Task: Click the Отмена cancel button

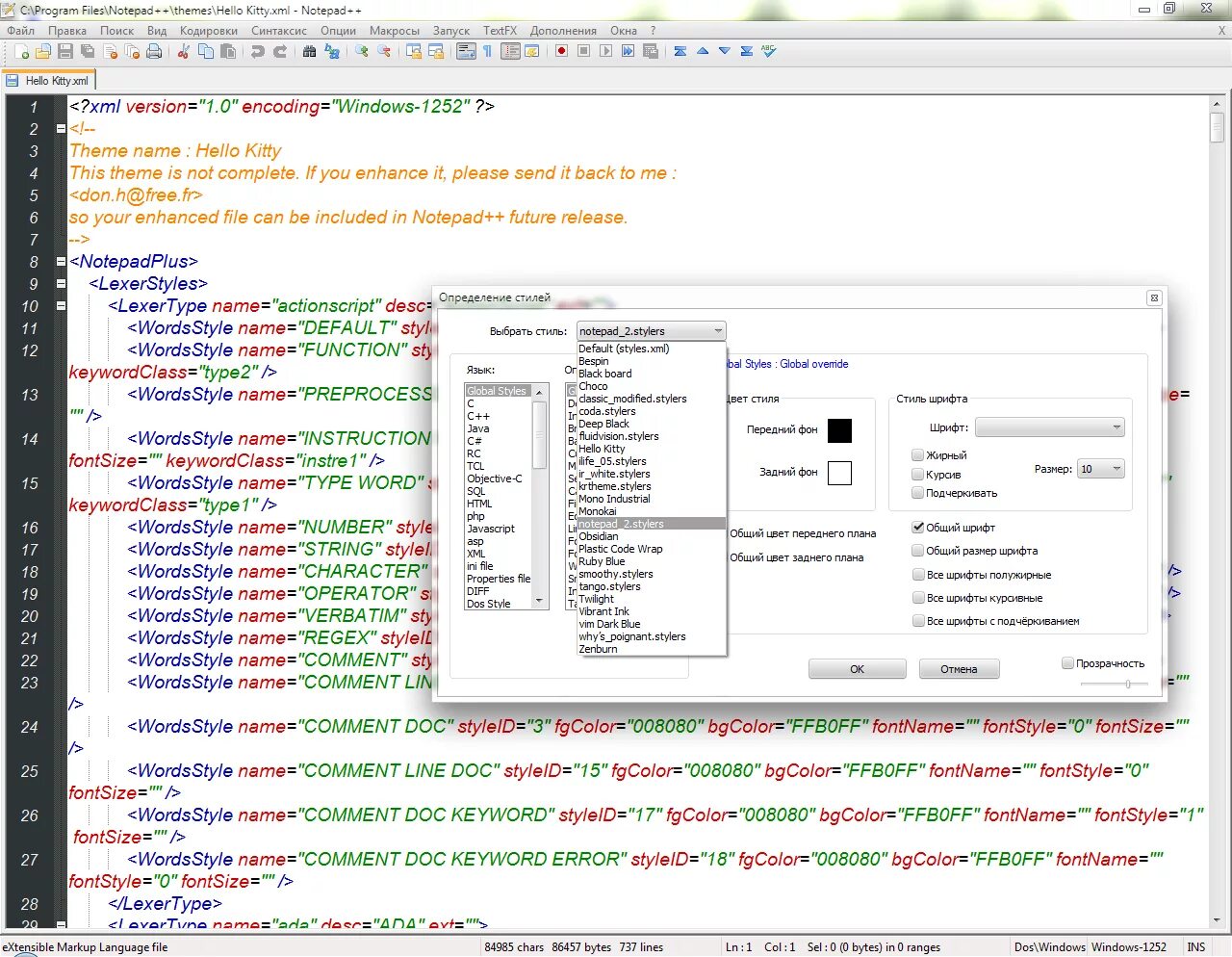Action: (x=959, y=669)
